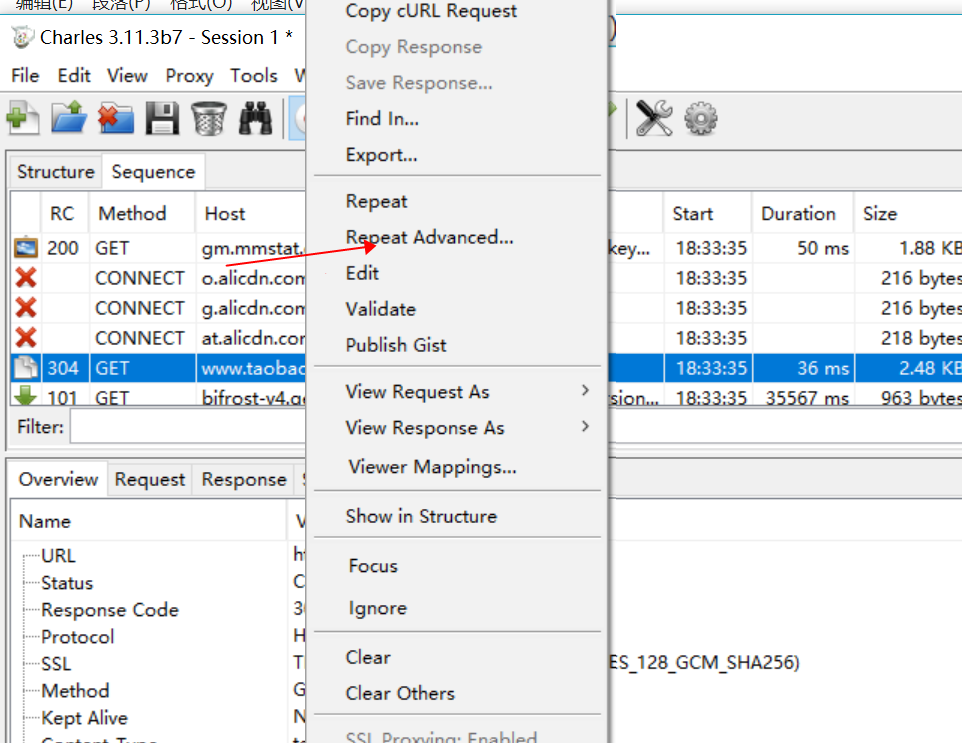This screenshot has width=962, height=743.
Task: Choose Validate from context menu
Action: click(x=380, y=309)
